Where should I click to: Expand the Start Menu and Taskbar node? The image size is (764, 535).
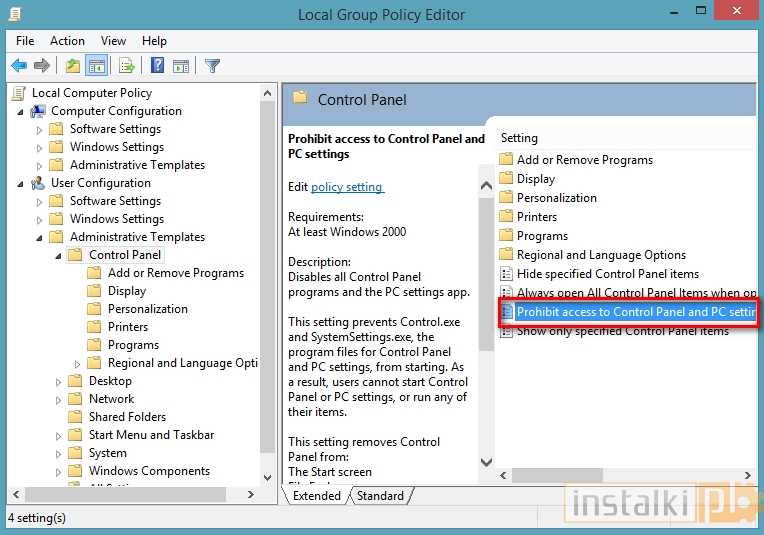58,436
